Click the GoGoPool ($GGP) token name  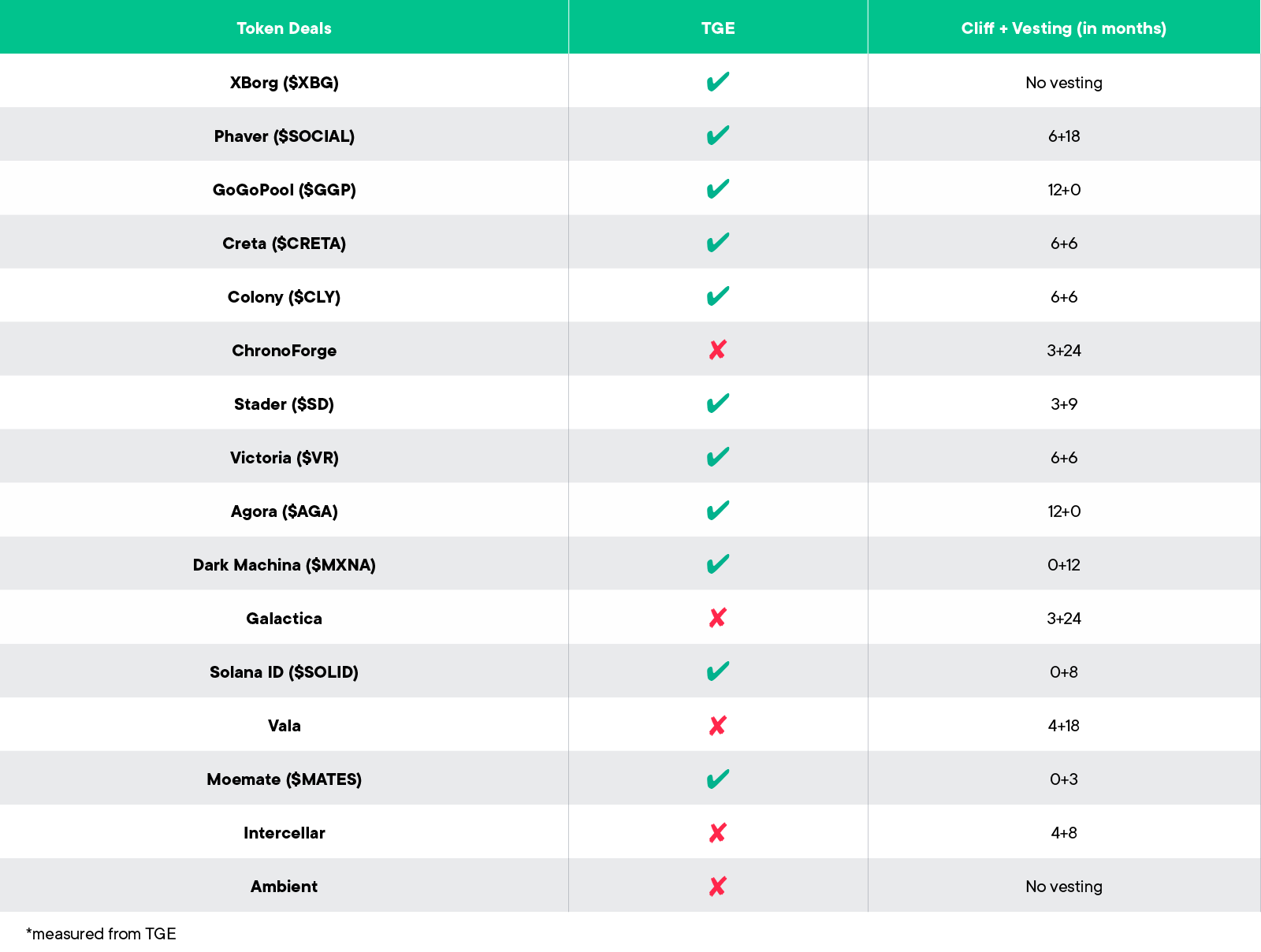tap(284, 190)
